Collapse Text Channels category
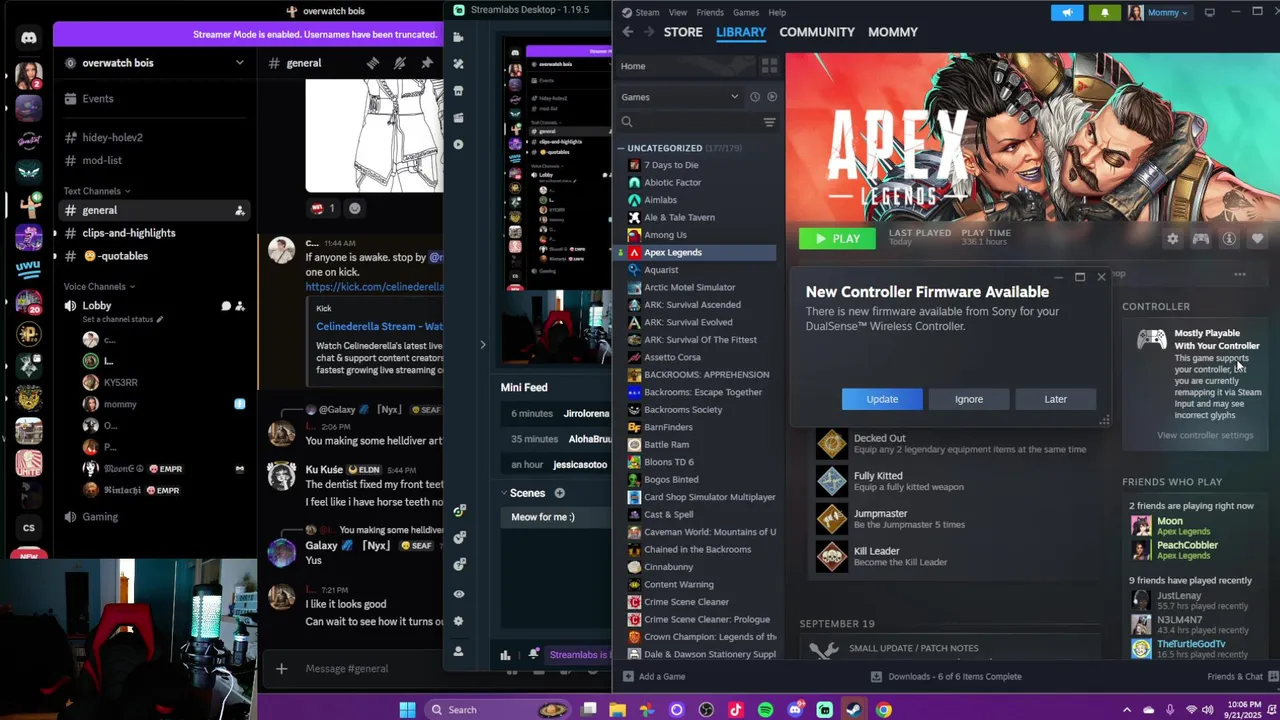The image size is (1280, 720). click(96, 191)
